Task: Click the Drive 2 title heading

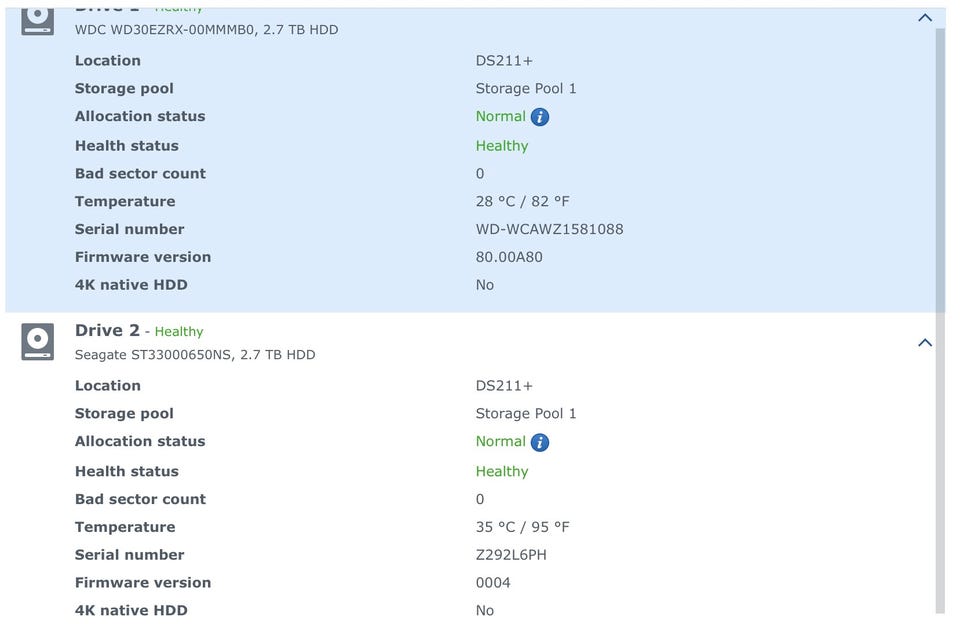Action: [107, 330]
